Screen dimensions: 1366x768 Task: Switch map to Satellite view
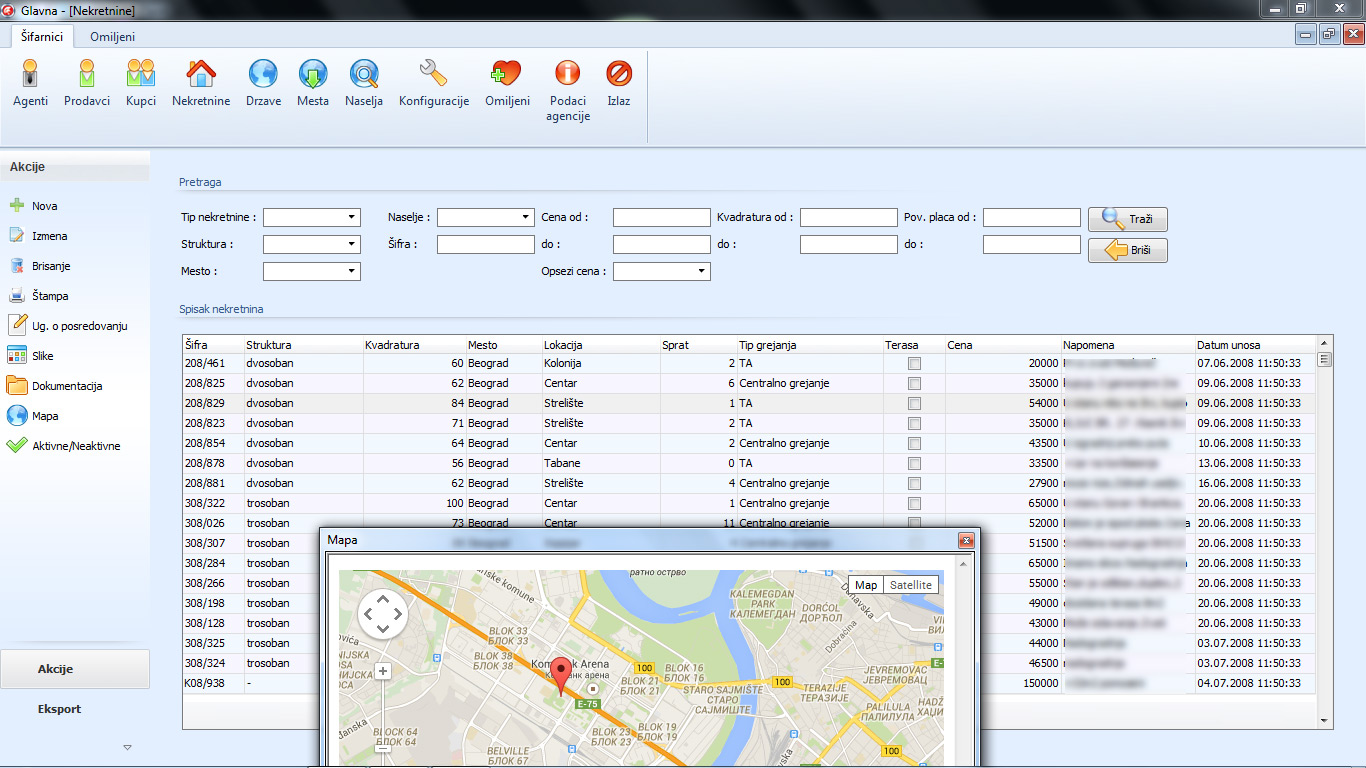click(x=910, y=585)
